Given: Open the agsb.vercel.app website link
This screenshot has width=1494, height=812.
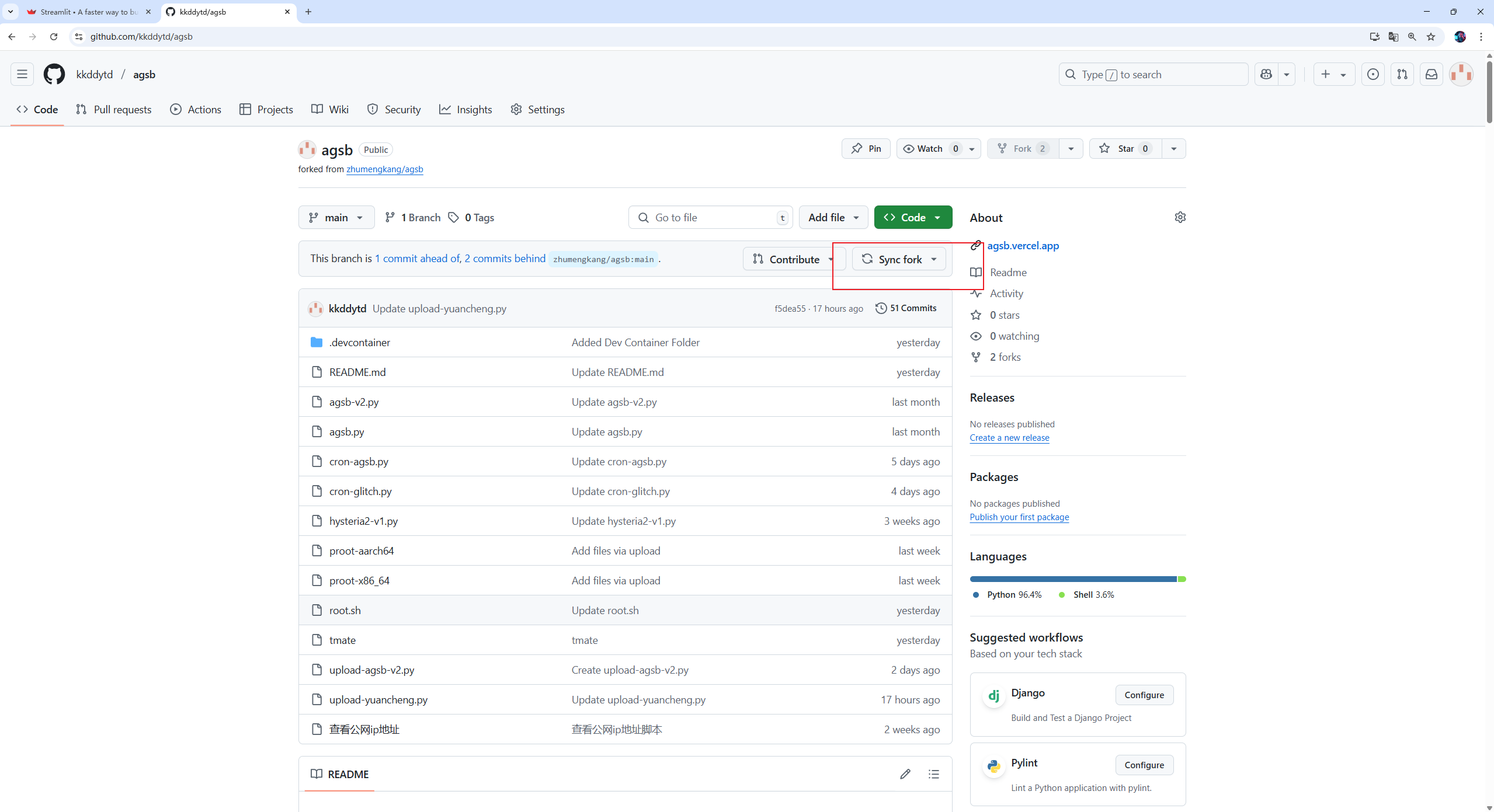Looking at the screenshot, I should click(x=1023, y=246).
